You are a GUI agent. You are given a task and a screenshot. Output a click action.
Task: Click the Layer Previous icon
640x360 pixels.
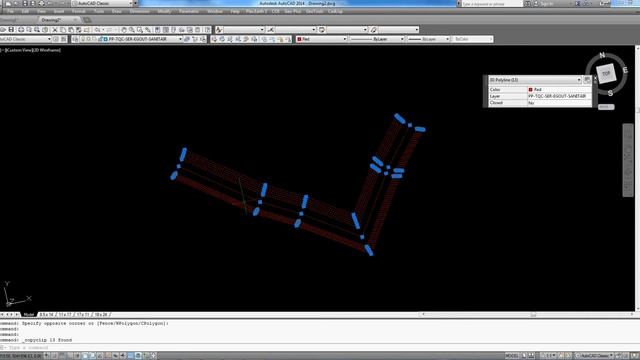tap(195, 39)
